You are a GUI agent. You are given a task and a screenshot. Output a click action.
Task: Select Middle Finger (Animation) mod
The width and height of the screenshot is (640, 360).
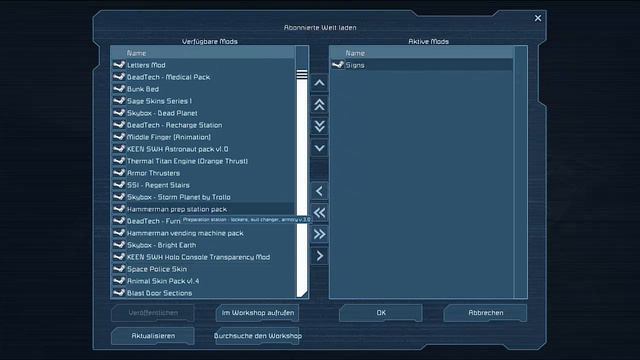203,137
